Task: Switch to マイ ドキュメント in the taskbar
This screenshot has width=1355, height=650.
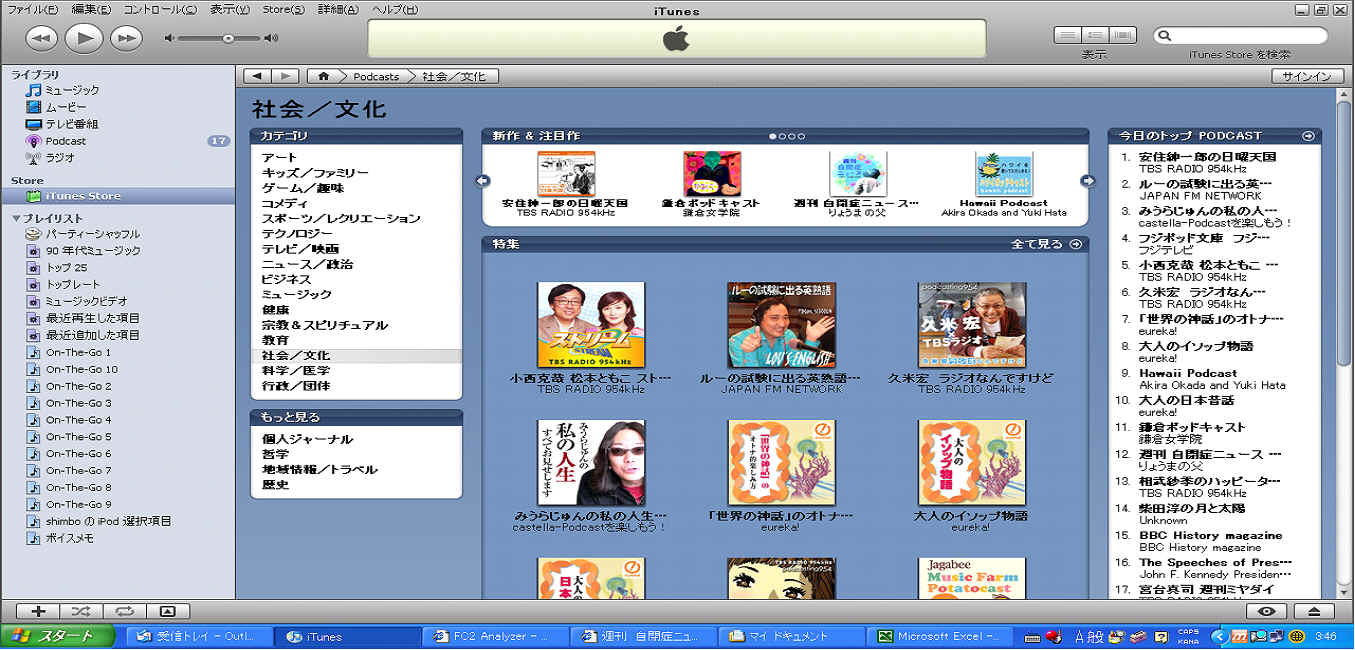Action: pos(792,636)
